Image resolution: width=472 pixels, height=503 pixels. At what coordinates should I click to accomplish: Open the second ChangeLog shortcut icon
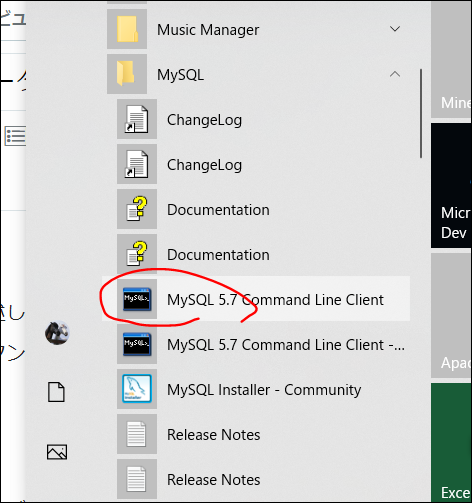pyautogui.click(x=137, y=164)
